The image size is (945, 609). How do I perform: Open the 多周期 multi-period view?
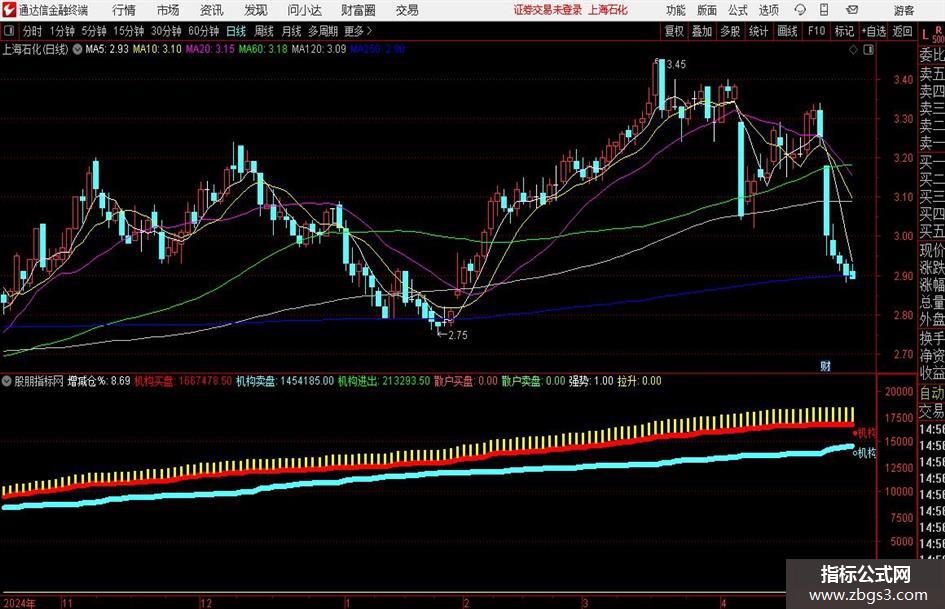click(323, 31)
